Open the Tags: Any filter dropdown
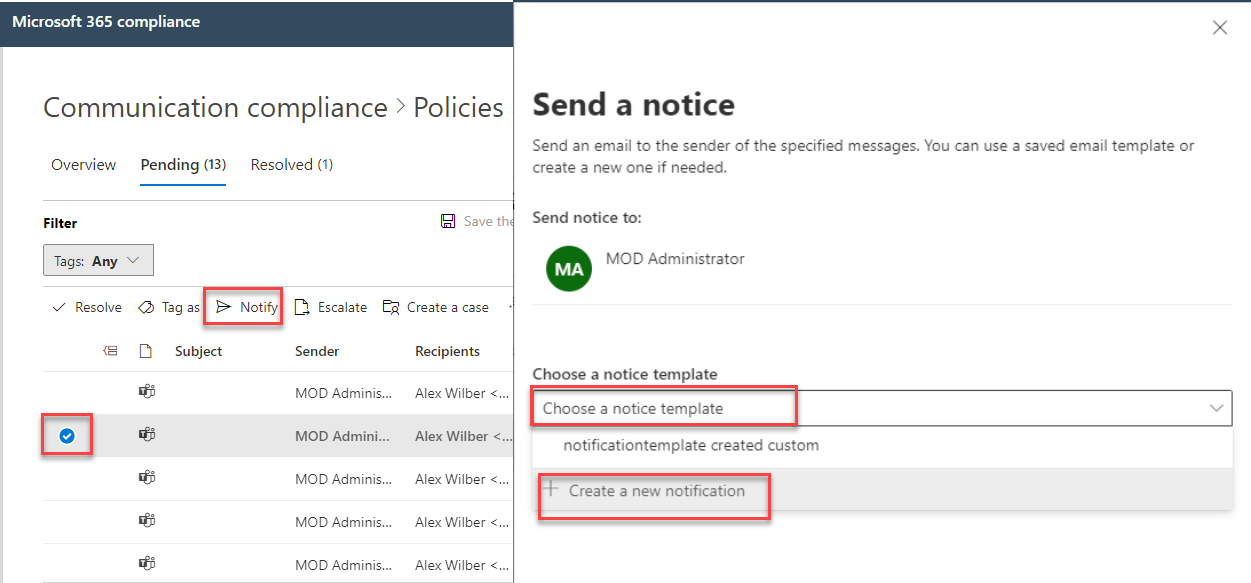This screenshot has height=583, width=1251. tap(98, 261)
